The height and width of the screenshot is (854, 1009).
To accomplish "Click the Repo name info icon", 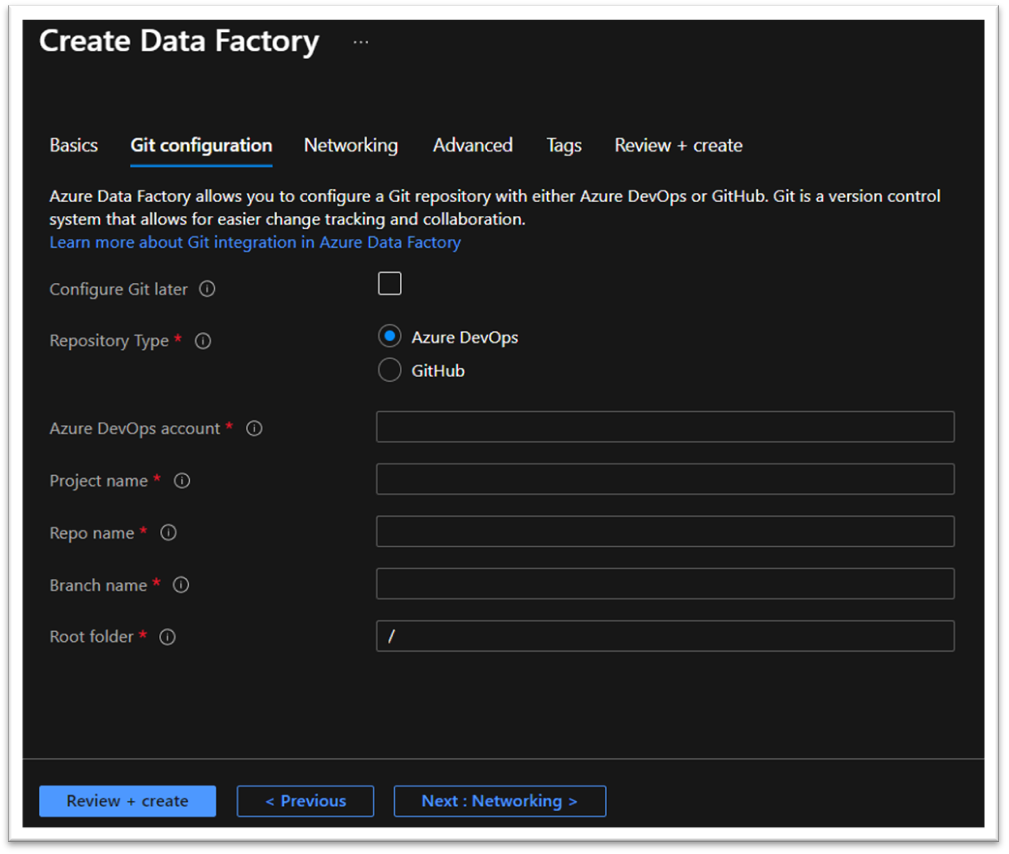I will (166, 533).
